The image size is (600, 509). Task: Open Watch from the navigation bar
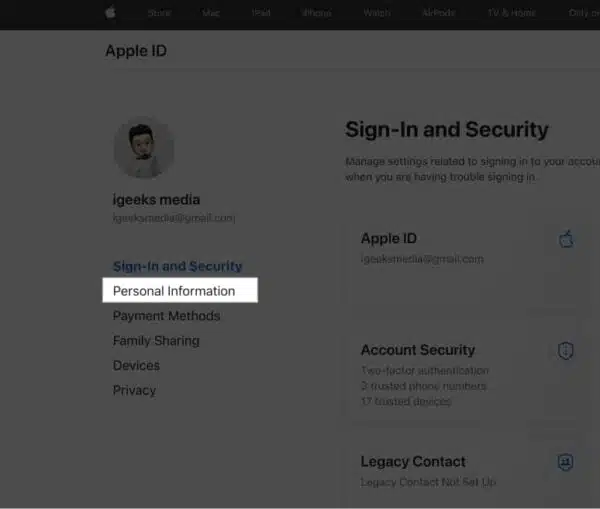[x=377, y=14]
